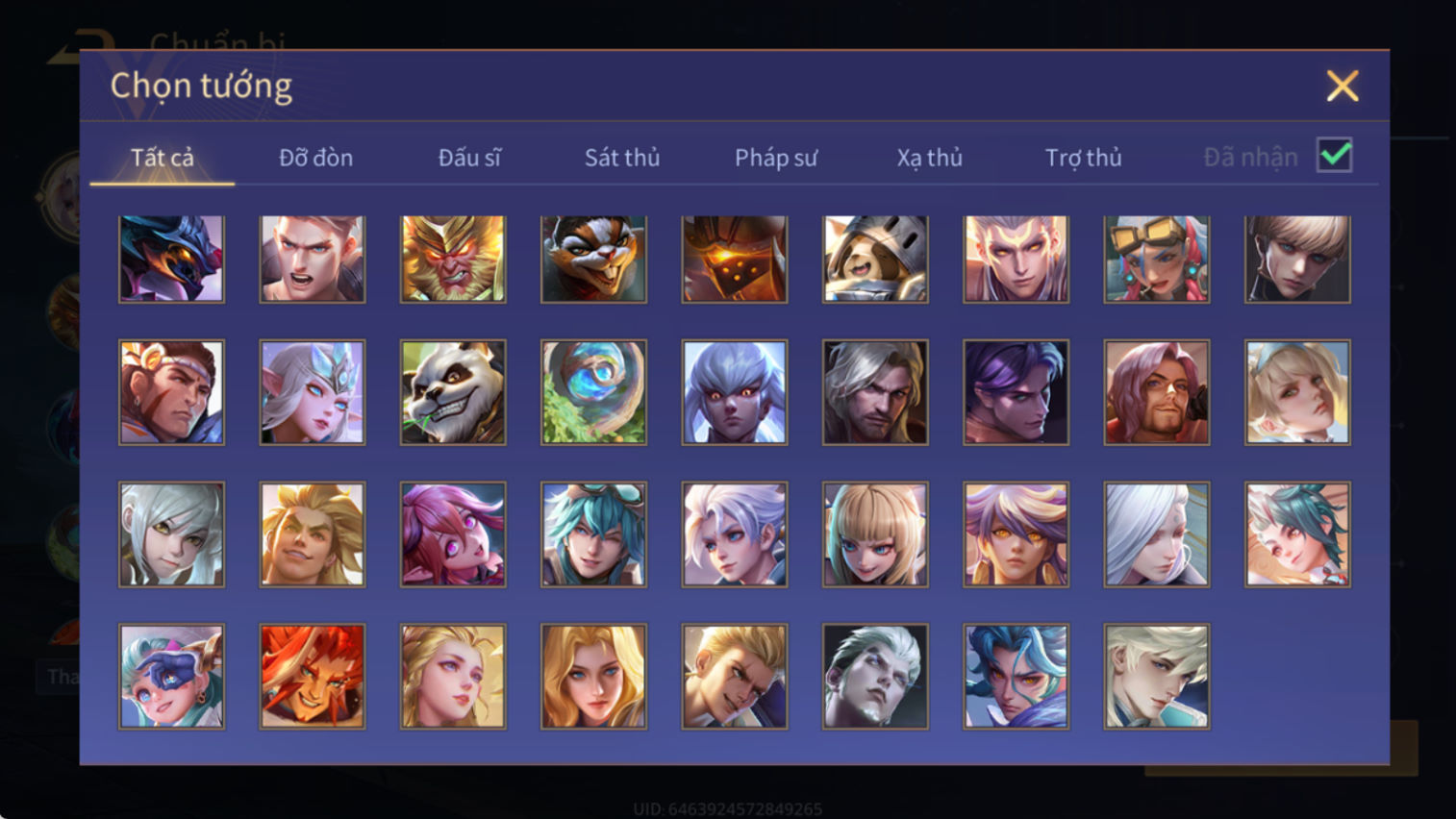Close the Chọn tướng dialog
1456x819 pixels.
coord(1343,87)
